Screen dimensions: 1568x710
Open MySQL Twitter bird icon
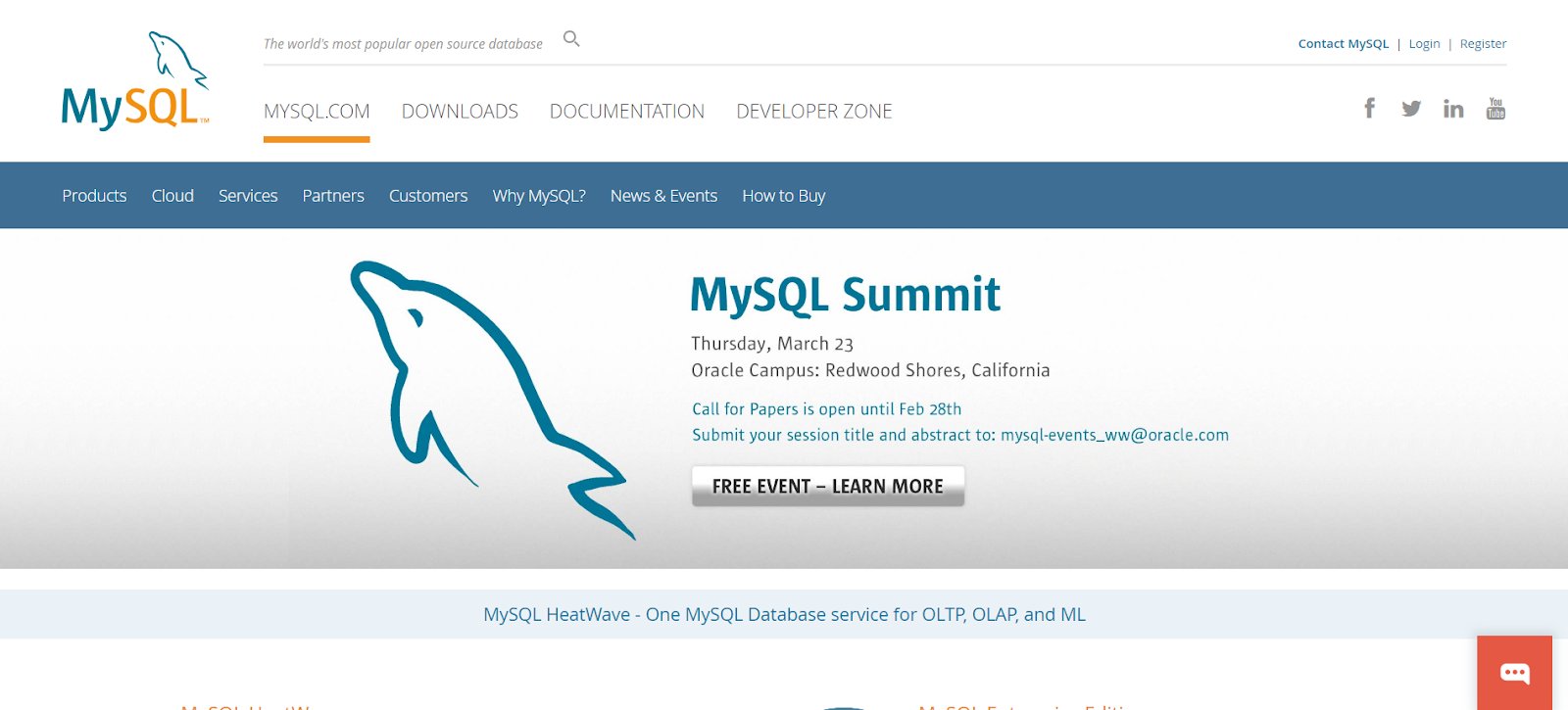1411,109
